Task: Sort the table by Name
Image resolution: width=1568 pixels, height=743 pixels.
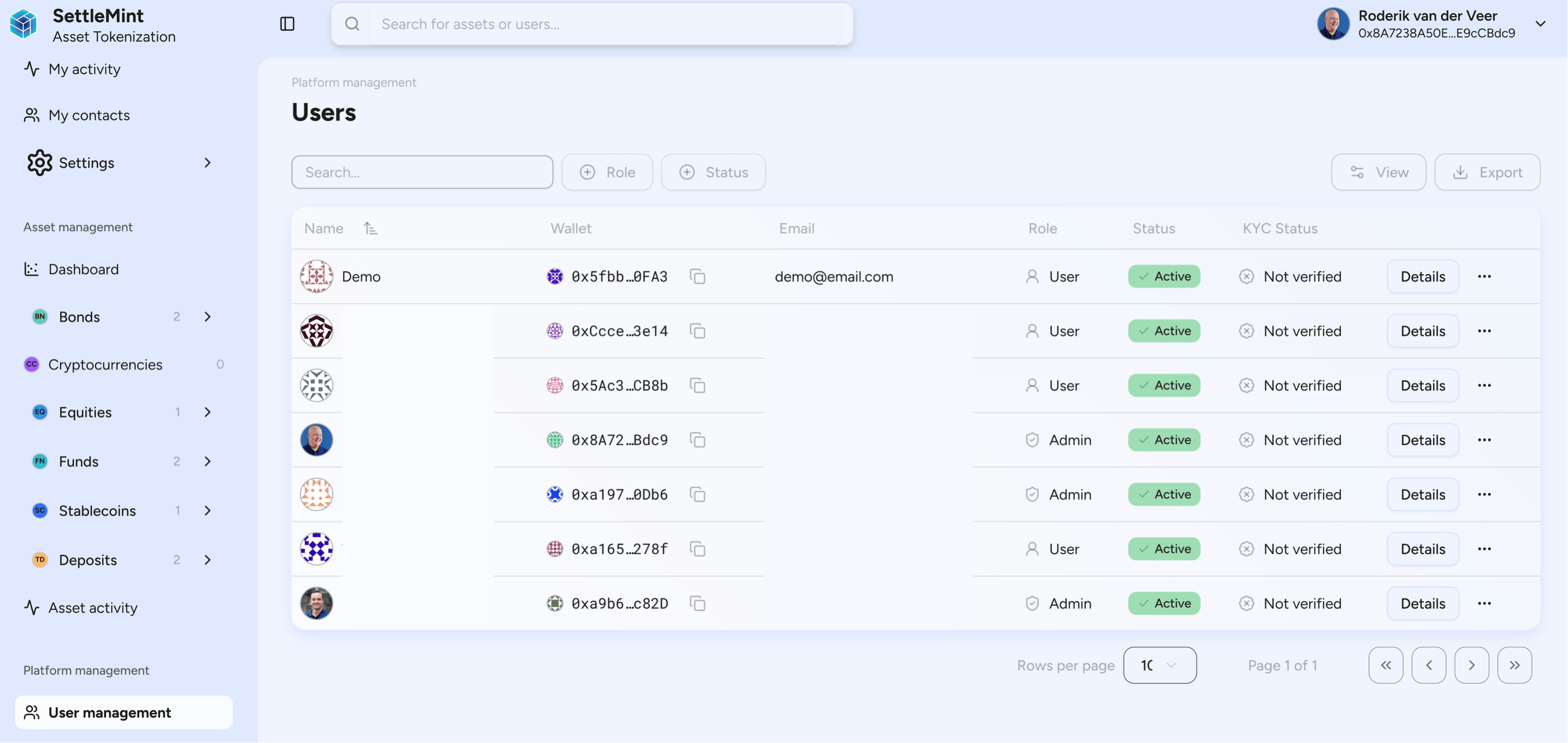Action: coord(370,227)
